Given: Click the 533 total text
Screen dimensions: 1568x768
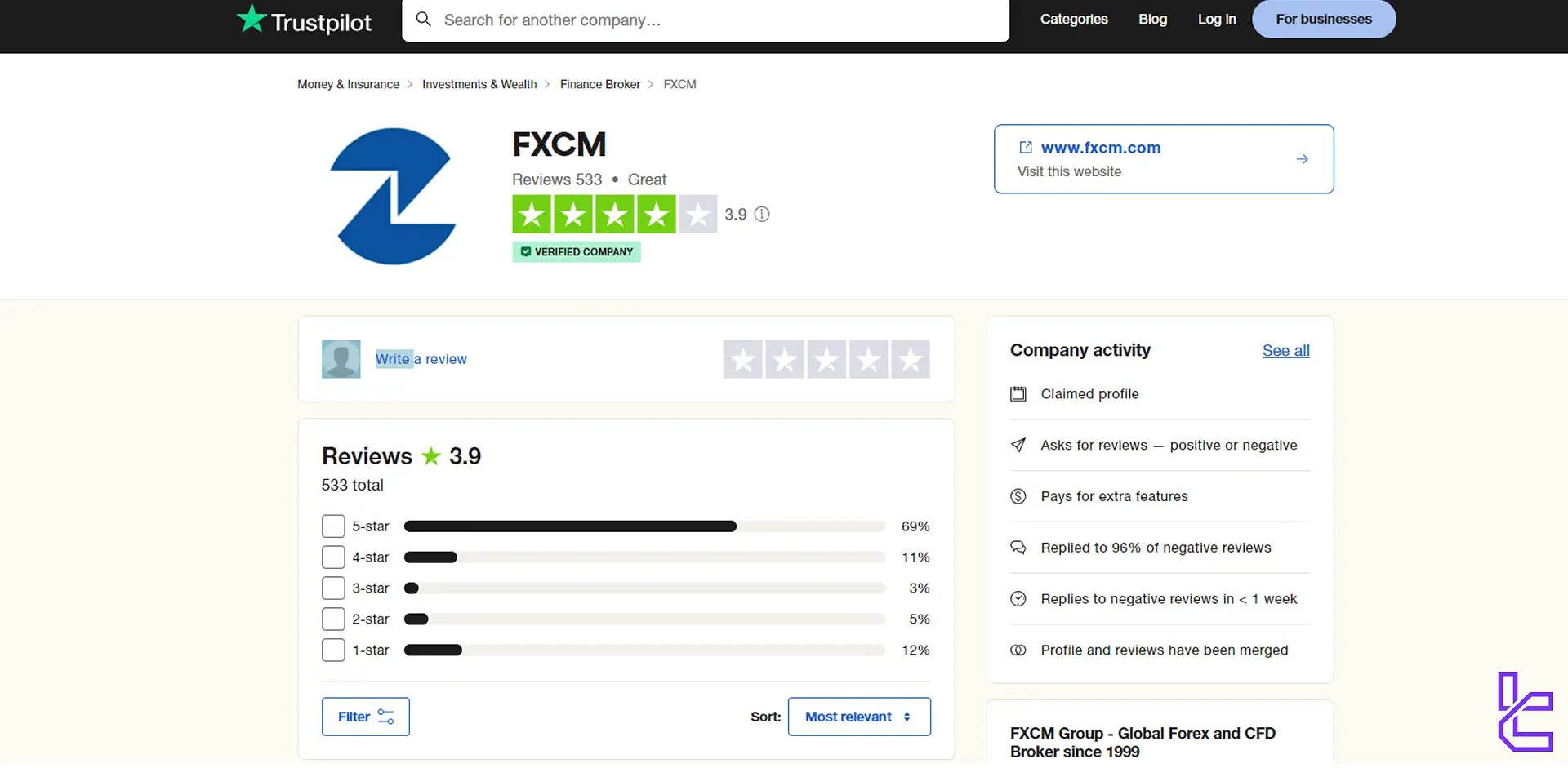Looking at the screenshot, I should (x=353, y=485).
